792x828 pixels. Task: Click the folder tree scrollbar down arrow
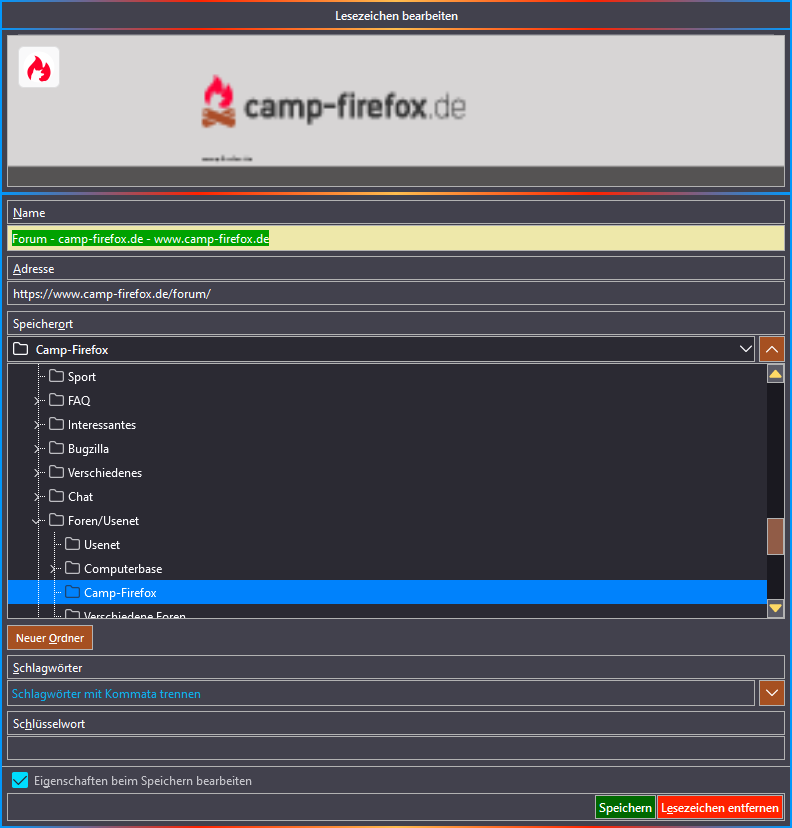(x=775, y=608)
